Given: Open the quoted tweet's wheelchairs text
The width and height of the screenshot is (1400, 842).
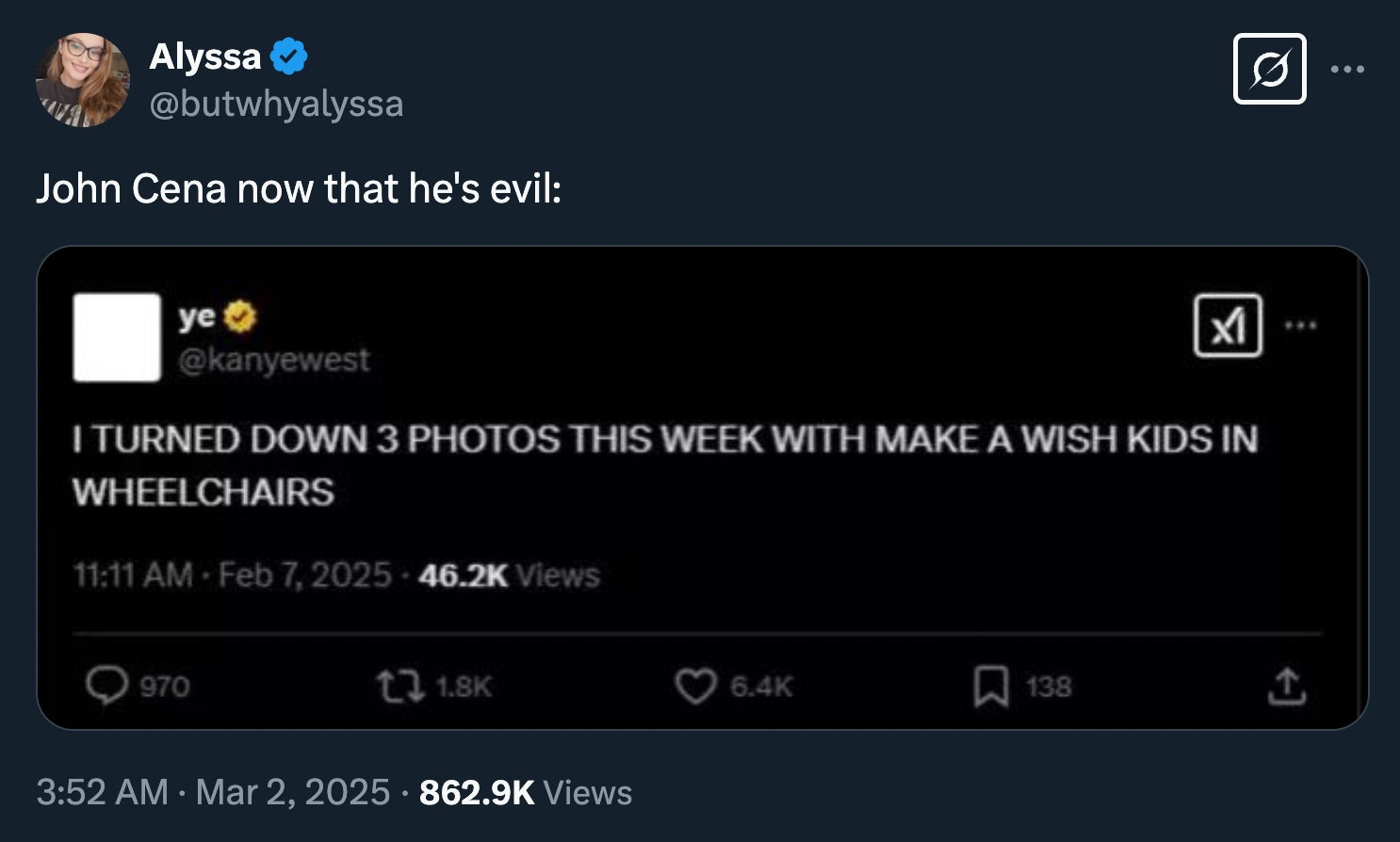Looking at the screenshot, I should click(x=203, y=492).
